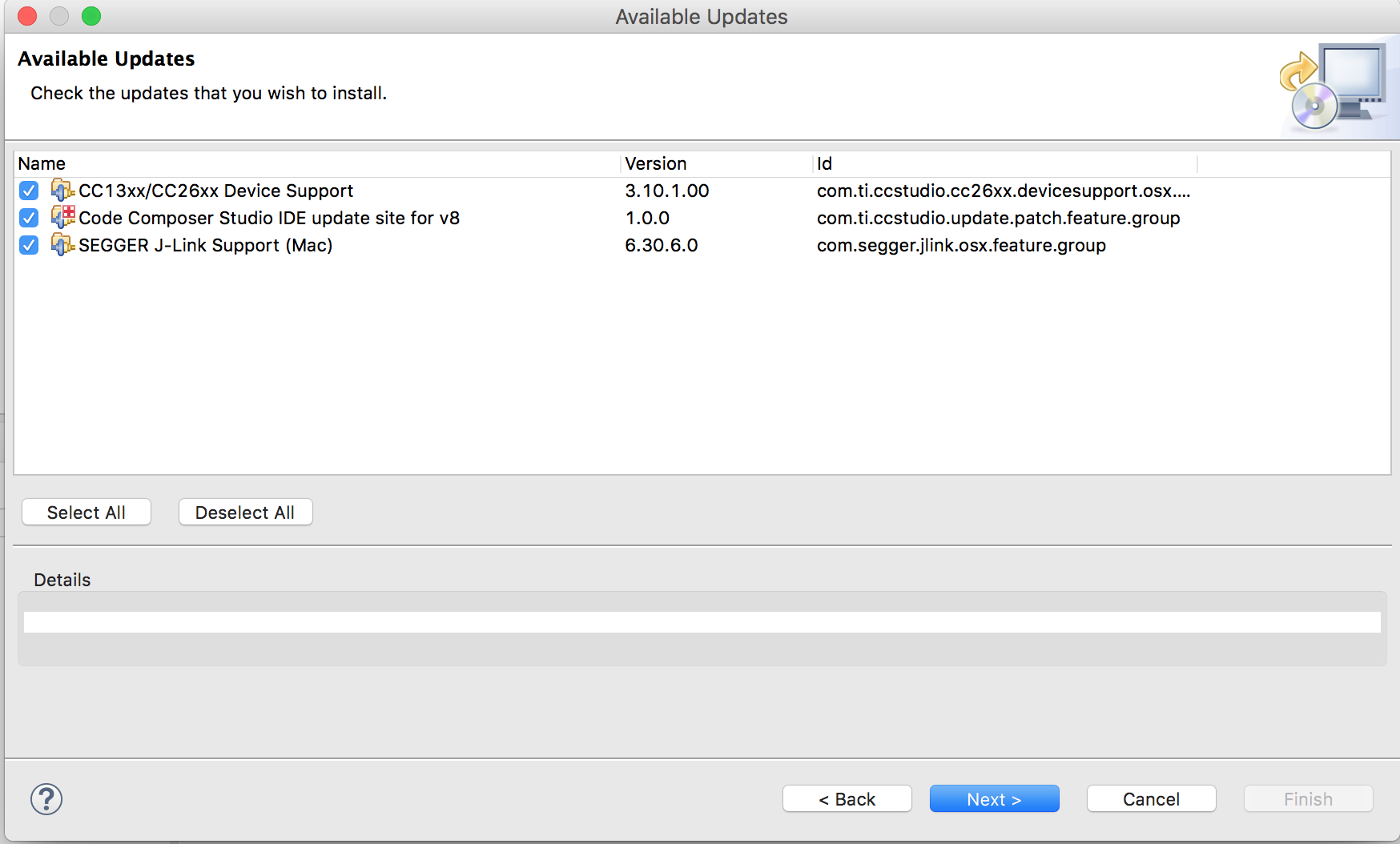Viewport: 1400px width, 844px height.
Task: Uncheck the CC13xx/CC26xx Device Support checkbox
Action: [x=29, y=191]
